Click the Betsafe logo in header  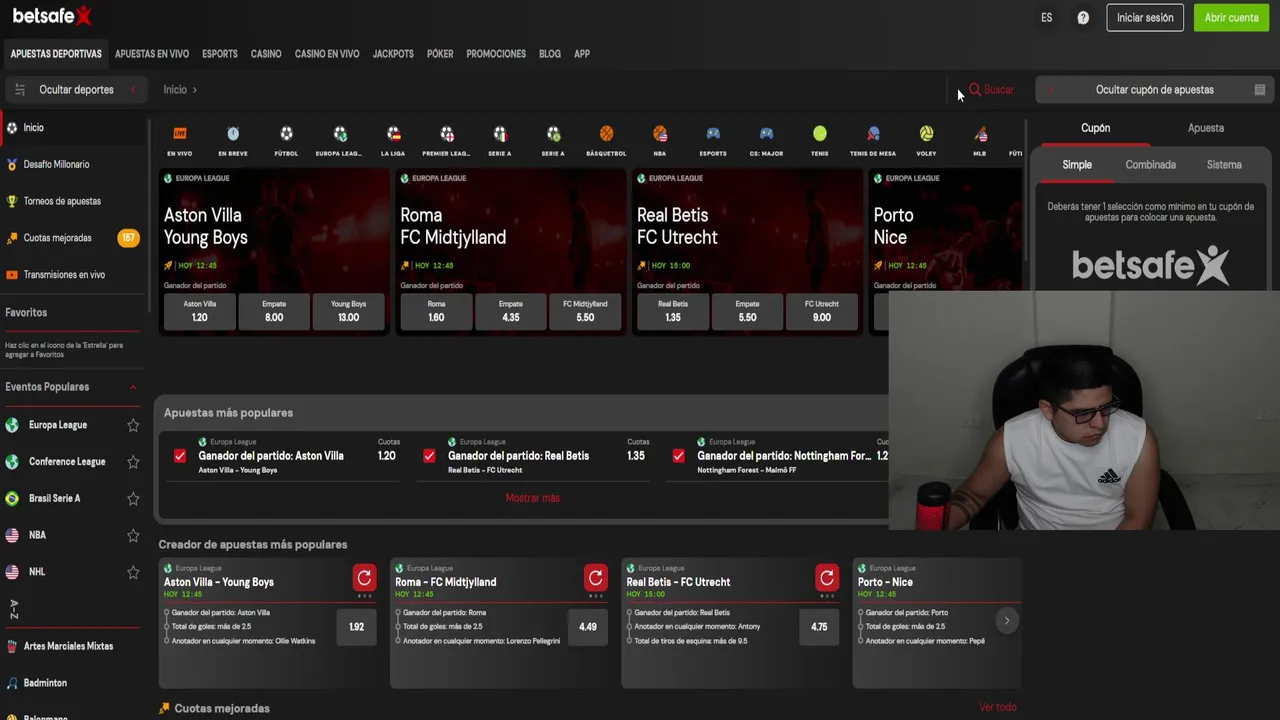pyautogui.click(x=52, y=16)
